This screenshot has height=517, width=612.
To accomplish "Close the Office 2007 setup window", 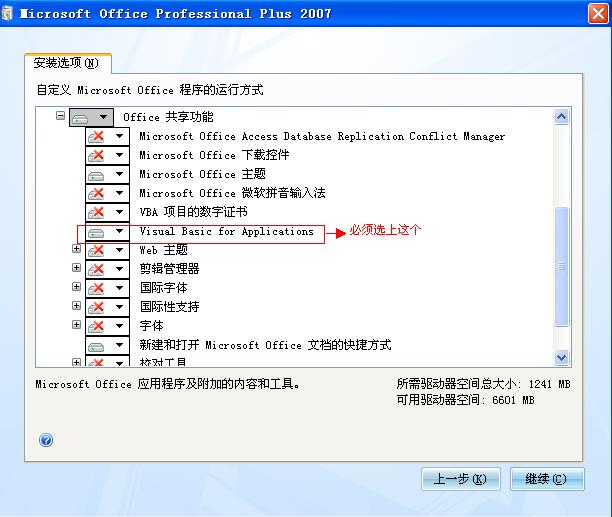I will 598,14.
